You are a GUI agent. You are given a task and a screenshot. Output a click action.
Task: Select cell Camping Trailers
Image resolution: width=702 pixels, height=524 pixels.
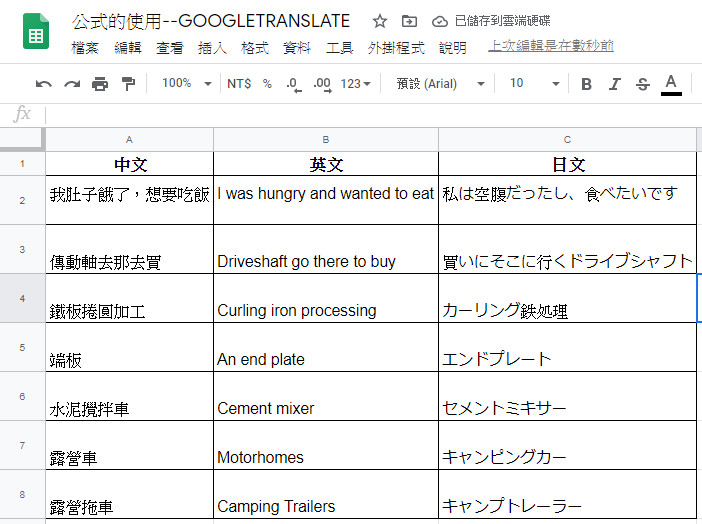pyautogui.click(x=326, y=494)
